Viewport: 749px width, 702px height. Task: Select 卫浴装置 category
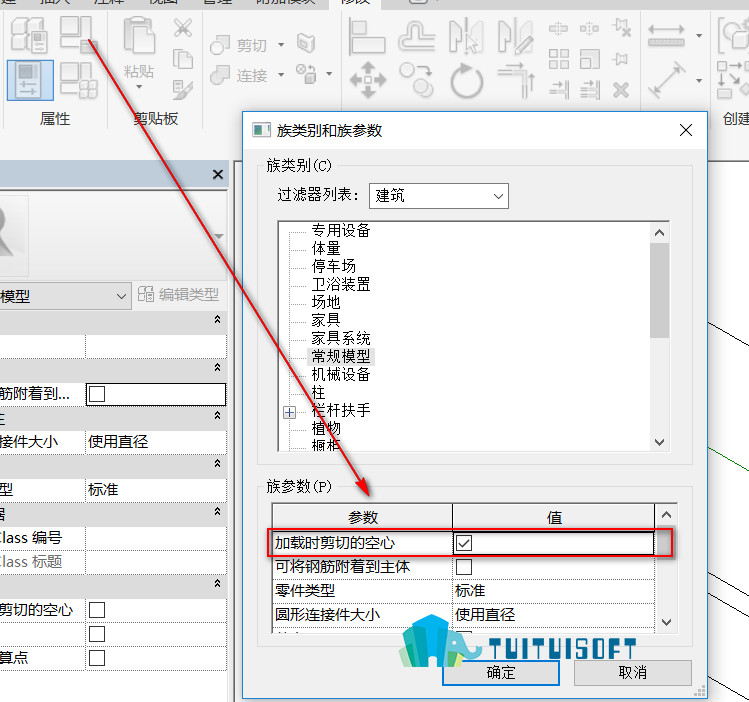point(341,284)
